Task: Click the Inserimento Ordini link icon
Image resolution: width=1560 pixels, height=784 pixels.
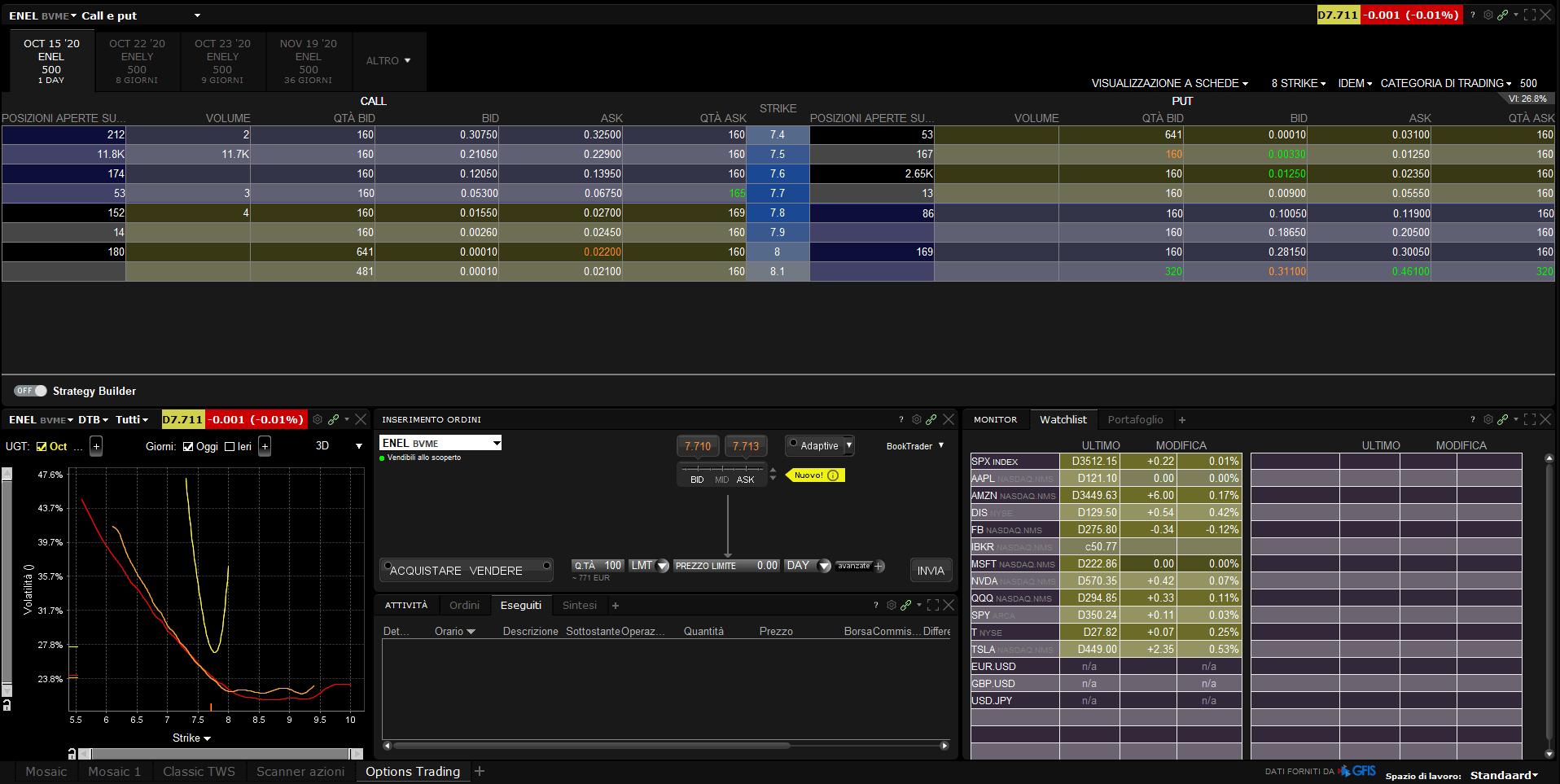Action: [931, 419]
